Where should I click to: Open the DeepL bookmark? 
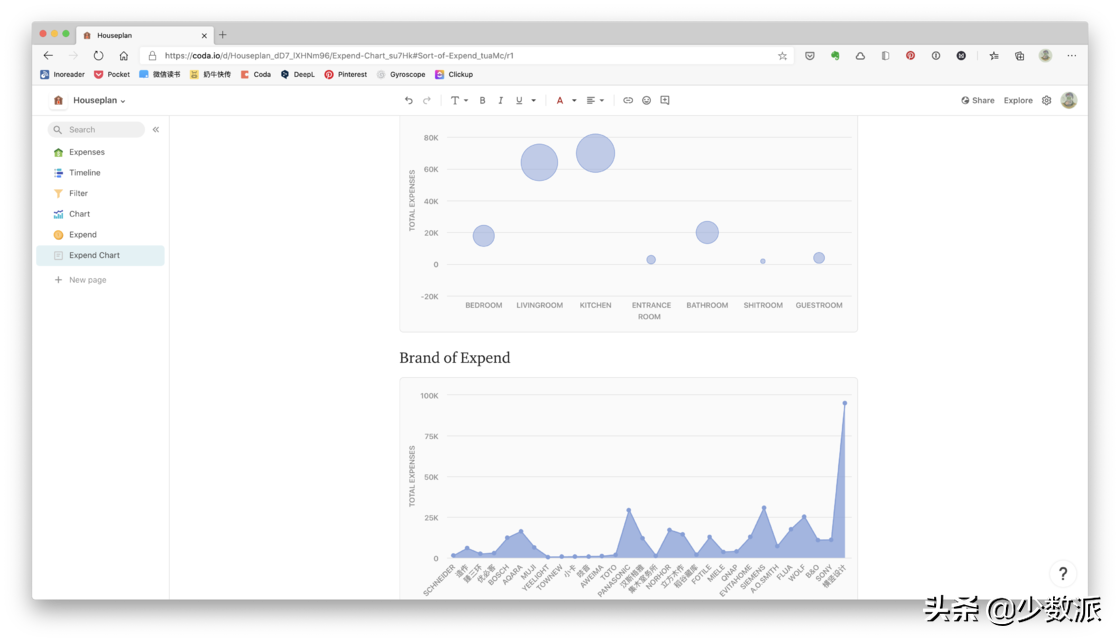(x=297, y=74)
